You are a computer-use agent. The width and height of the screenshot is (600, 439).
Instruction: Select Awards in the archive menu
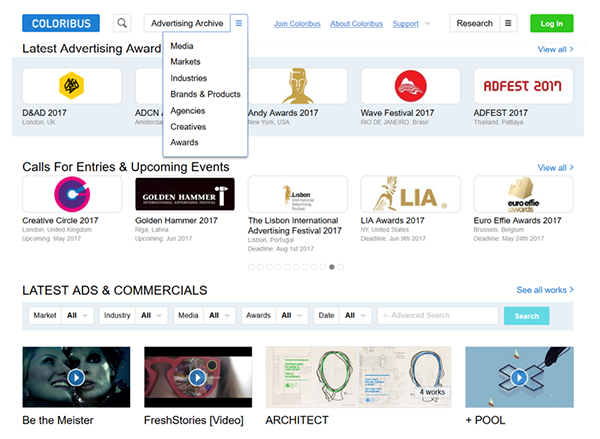tap(184, 142)
